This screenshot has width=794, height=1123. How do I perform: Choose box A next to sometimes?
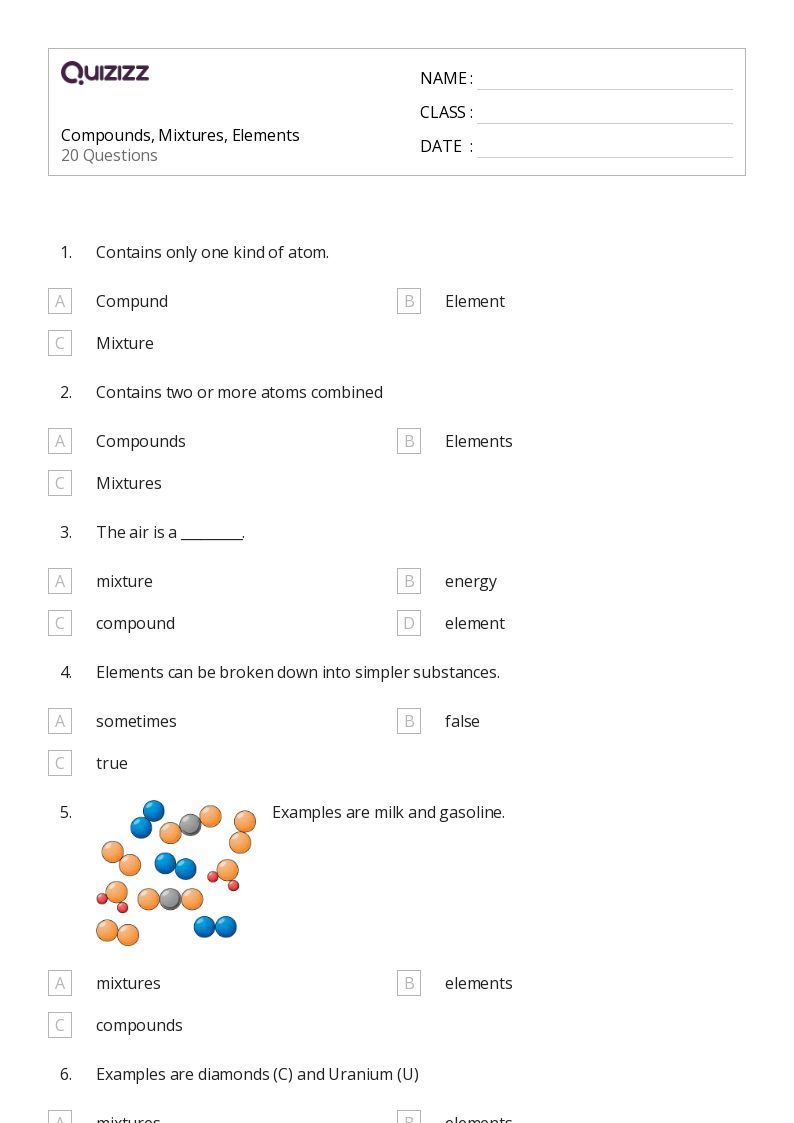tap(60, 721)
